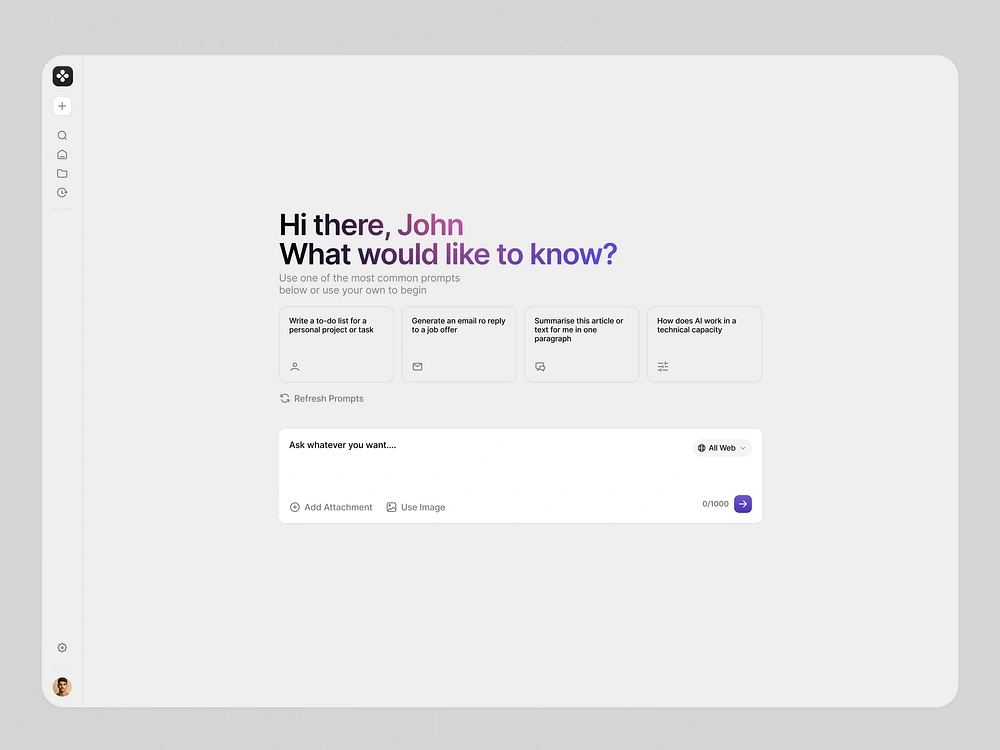The height and width of the screenshot is (750, 1000).
Task: Select the job offer email prompt card
Action: point(459,344)
